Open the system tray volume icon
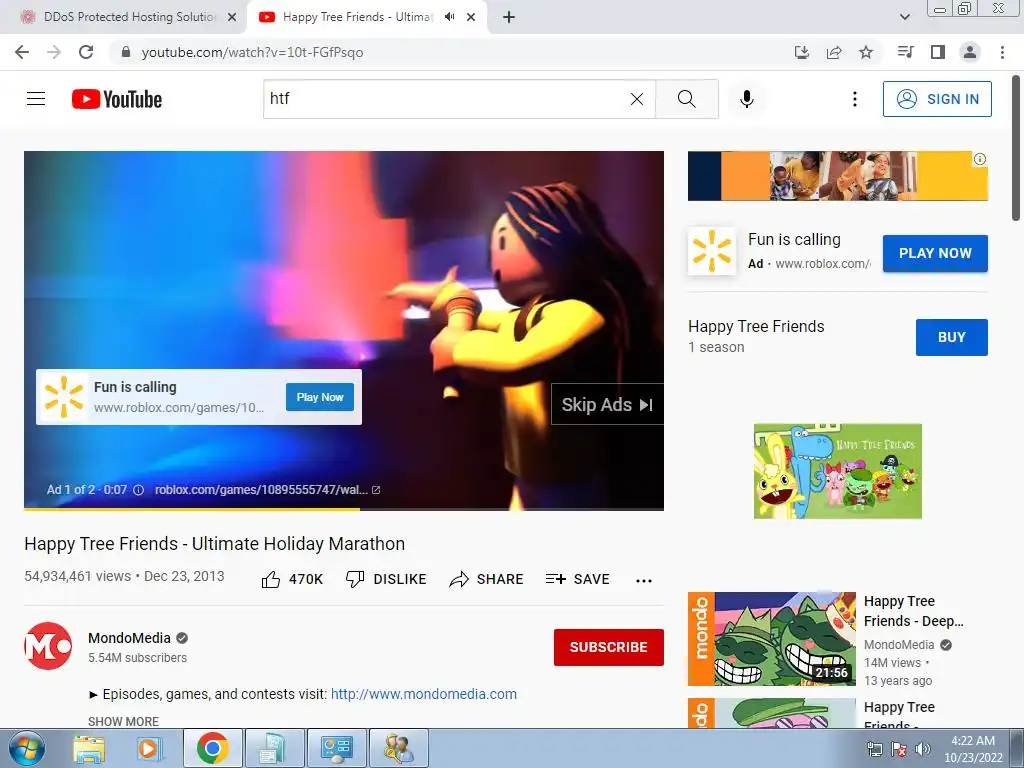 923,749
